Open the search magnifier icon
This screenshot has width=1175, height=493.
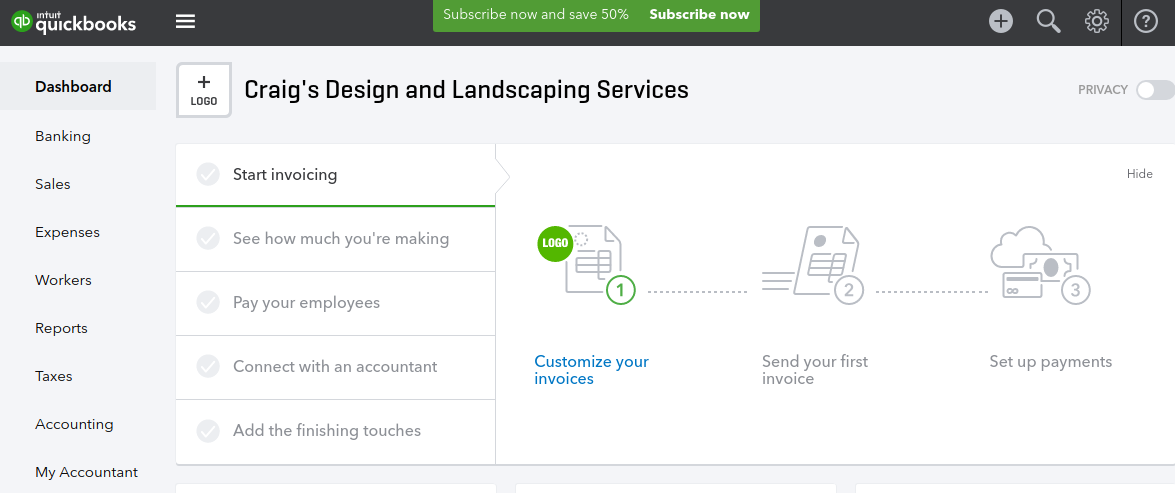(x=1048, y=22)
